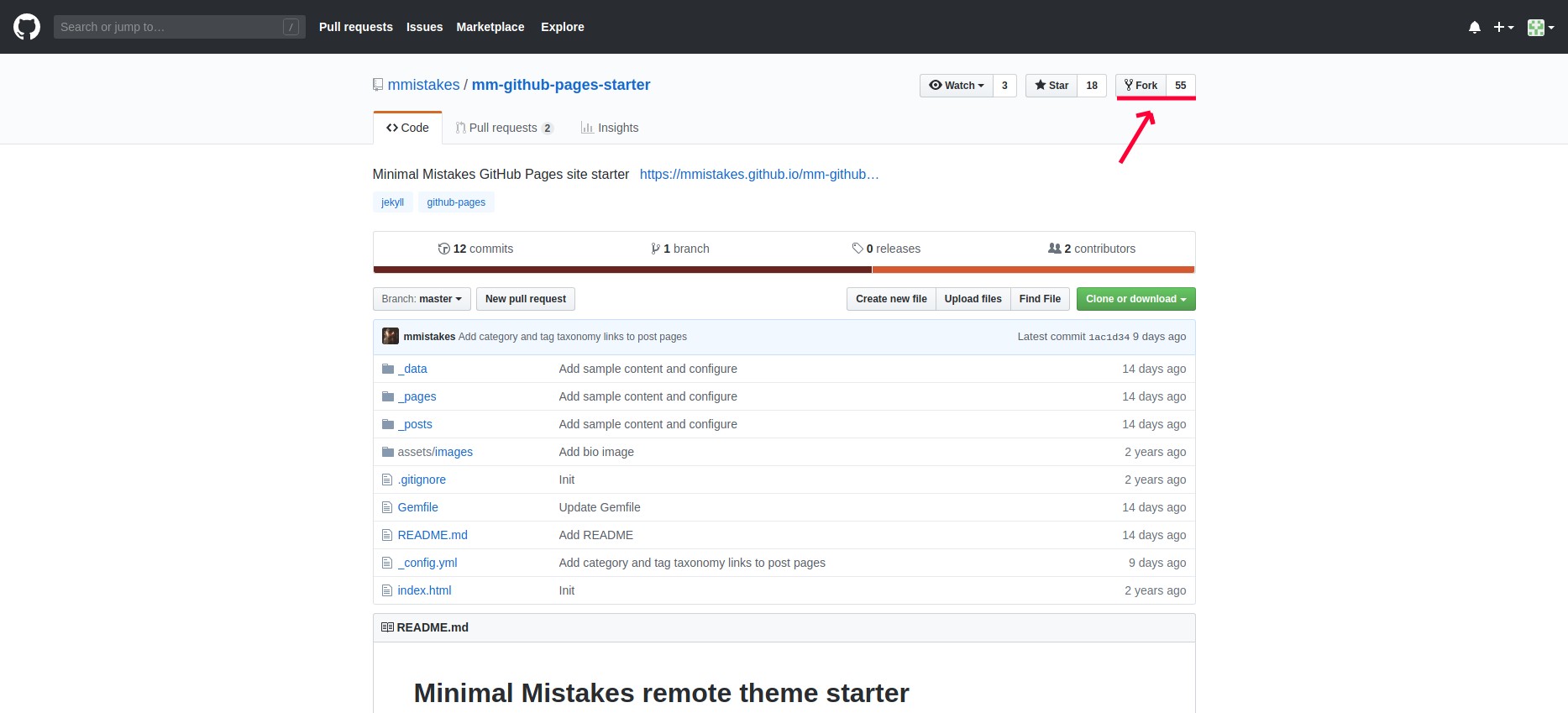Click Create new file button

click(891, 299)
